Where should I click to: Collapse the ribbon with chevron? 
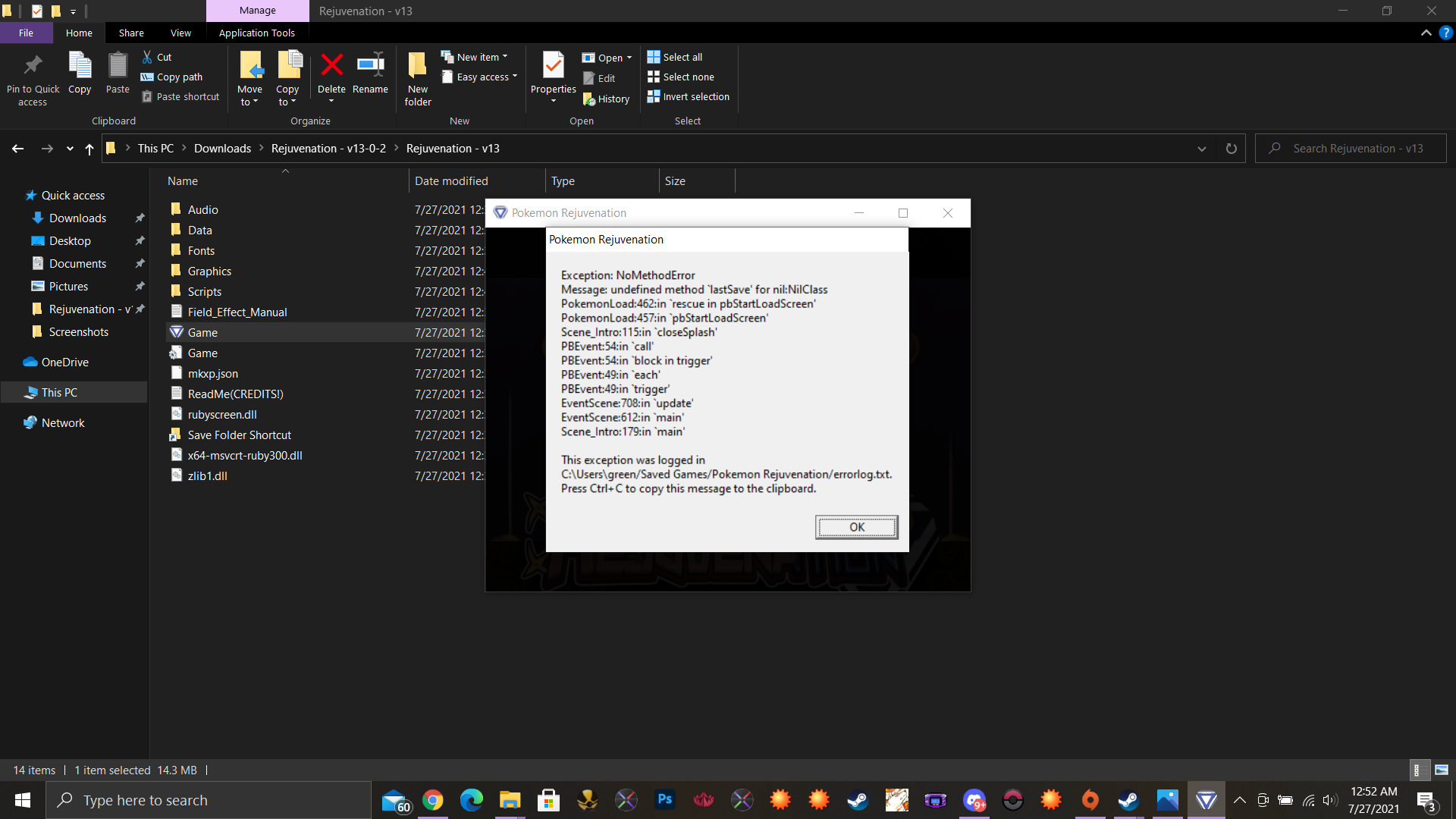pos(1426,33)
